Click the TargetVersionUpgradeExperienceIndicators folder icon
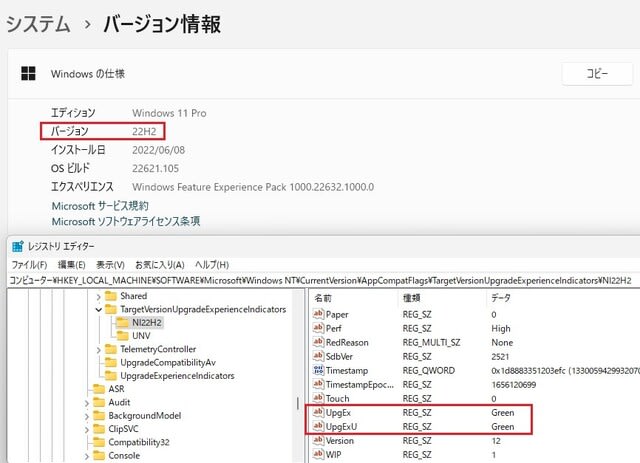This screenshot has width=640, height=463. [111, 309]
